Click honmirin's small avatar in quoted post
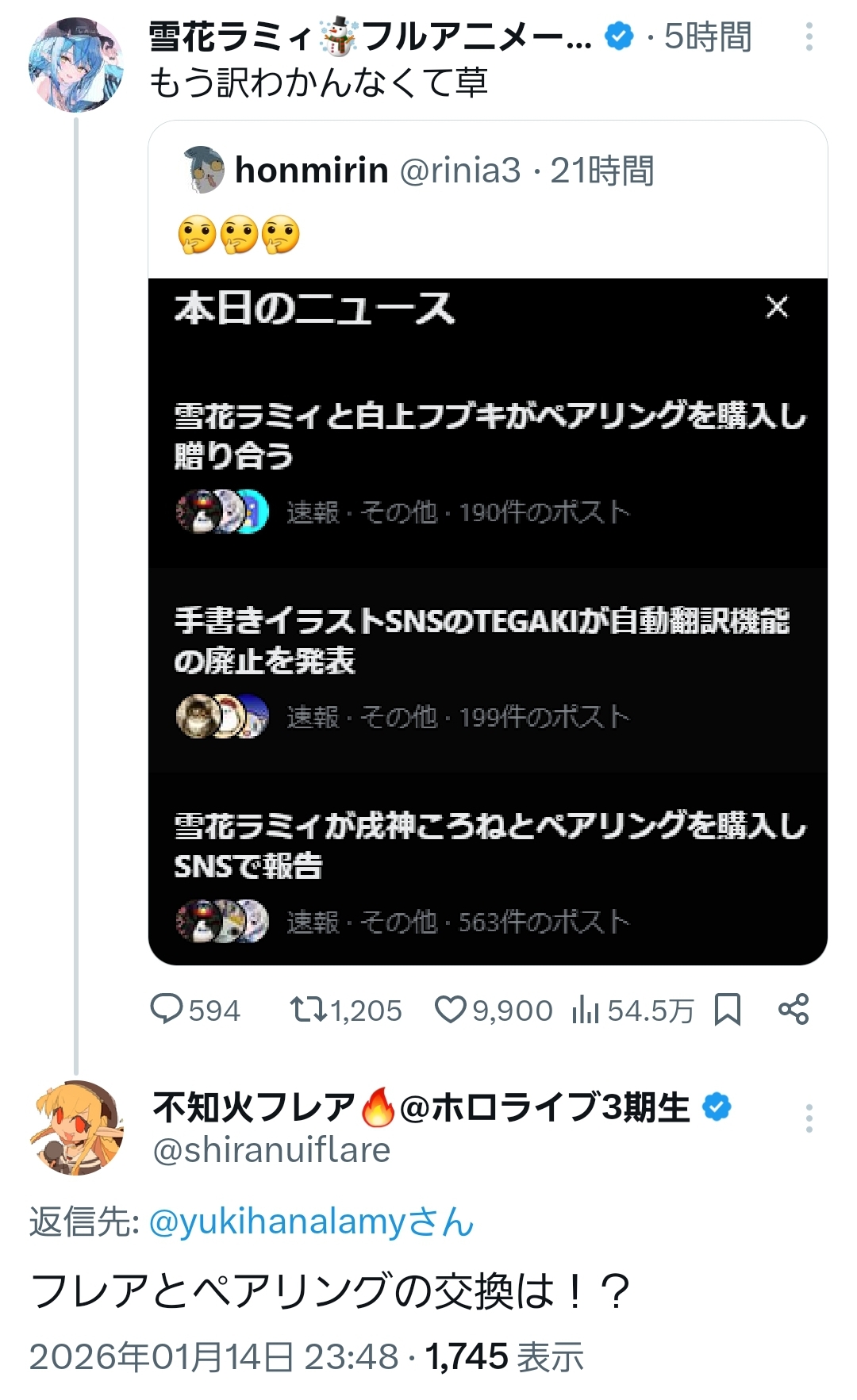This screenshot has width=857, height=1400. tap(205, 170)
